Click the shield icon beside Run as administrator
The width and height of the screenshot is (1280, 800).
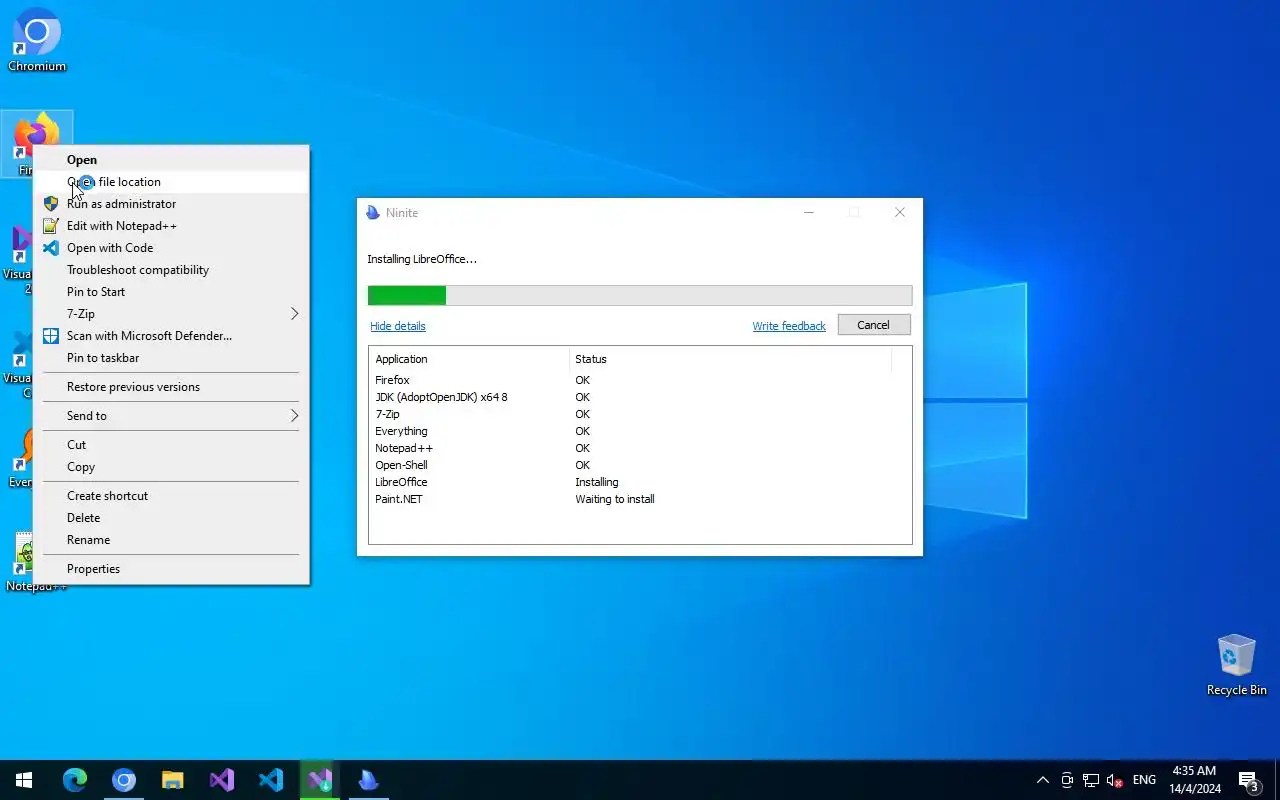point(51,203)
